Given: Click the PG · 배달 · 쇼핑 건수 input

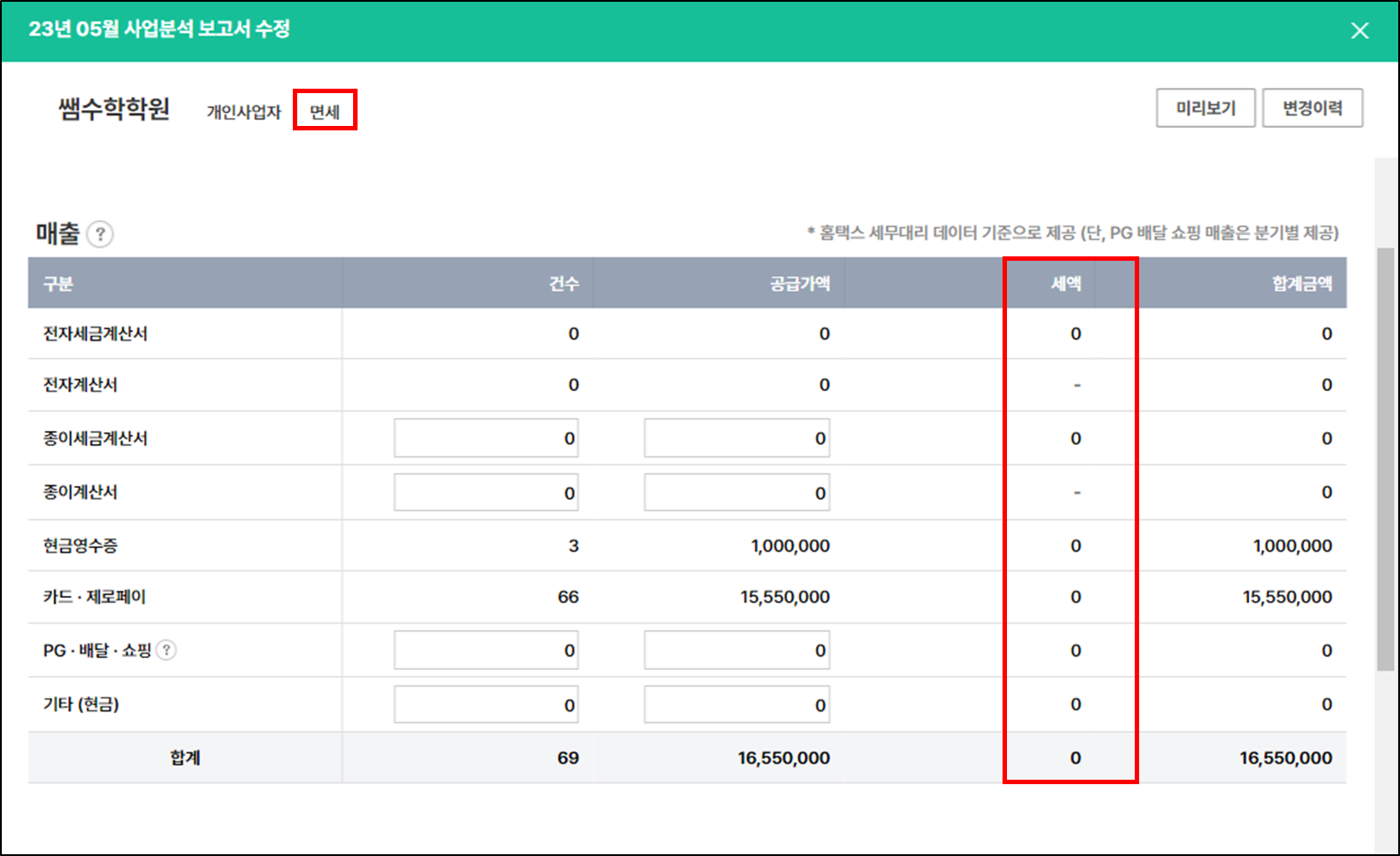Looking at the screenshot, I should point(486,650).
